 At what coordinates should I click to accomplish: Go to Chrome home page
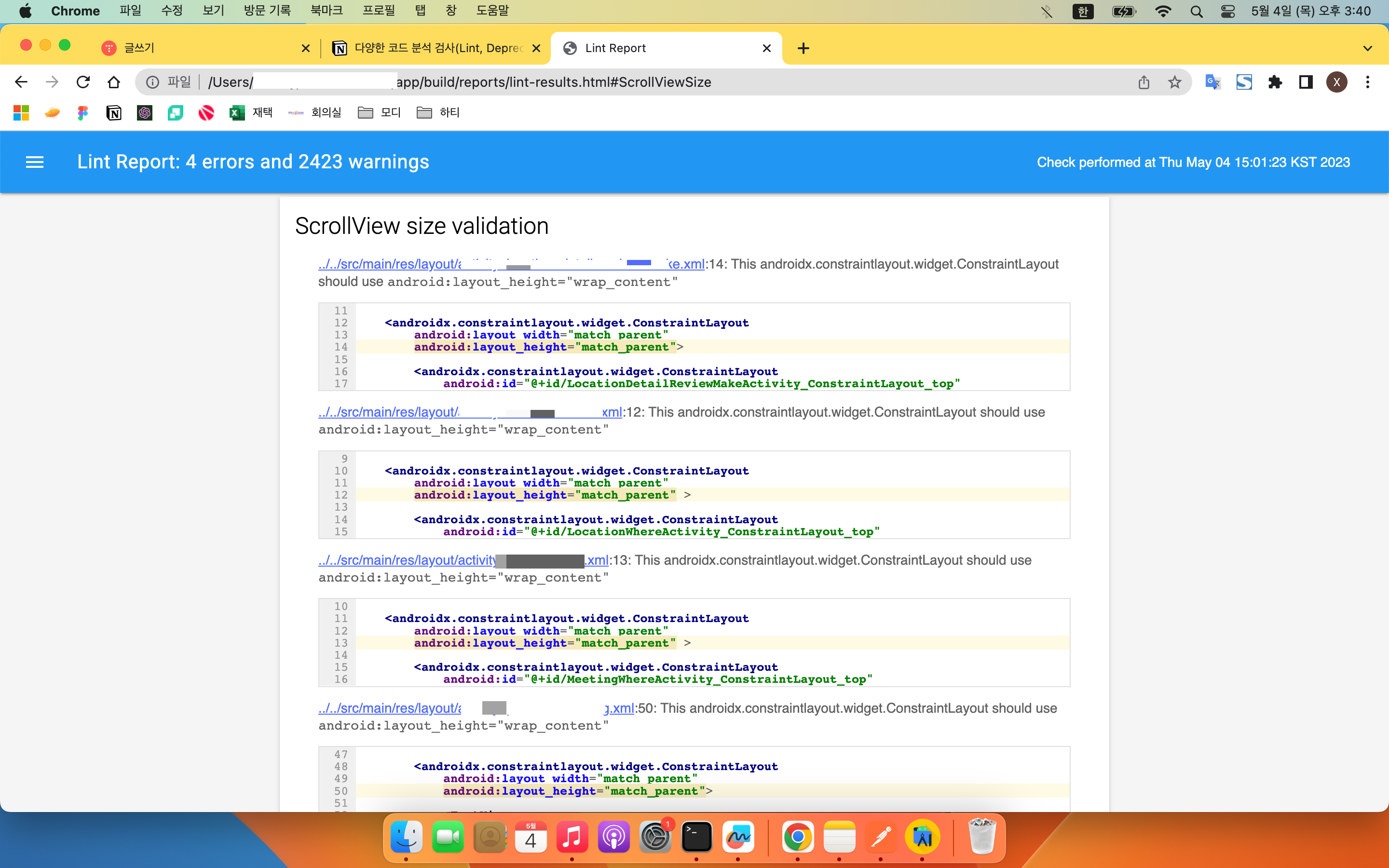(x=114, y=82)
